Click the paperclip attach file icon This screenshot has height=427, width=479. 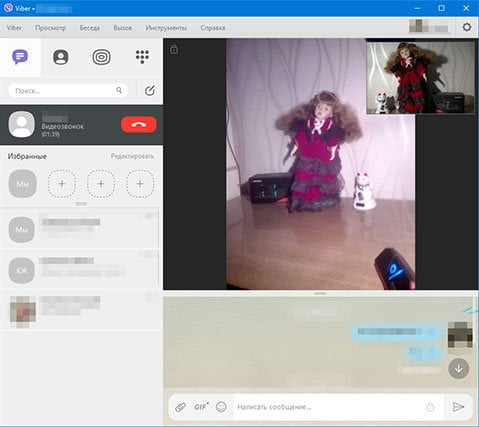coord(180,407)
